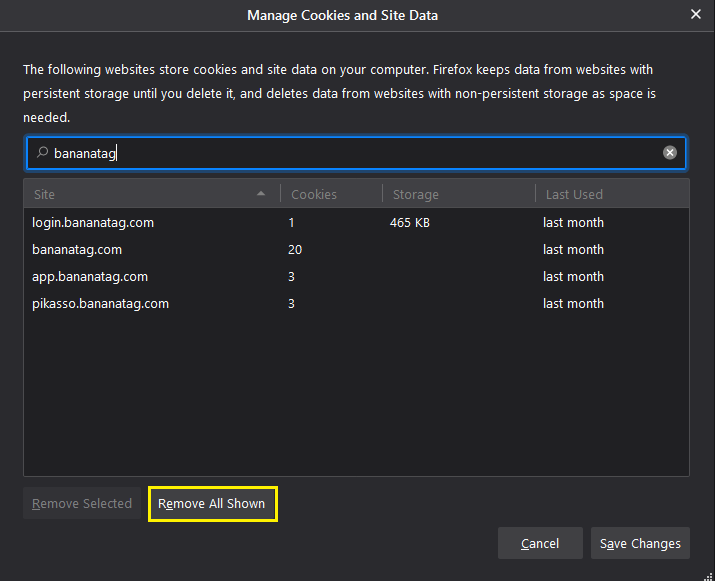Select the app.bananatag.com row
This screenshot has width=715, height=581.
pos(356,276)
